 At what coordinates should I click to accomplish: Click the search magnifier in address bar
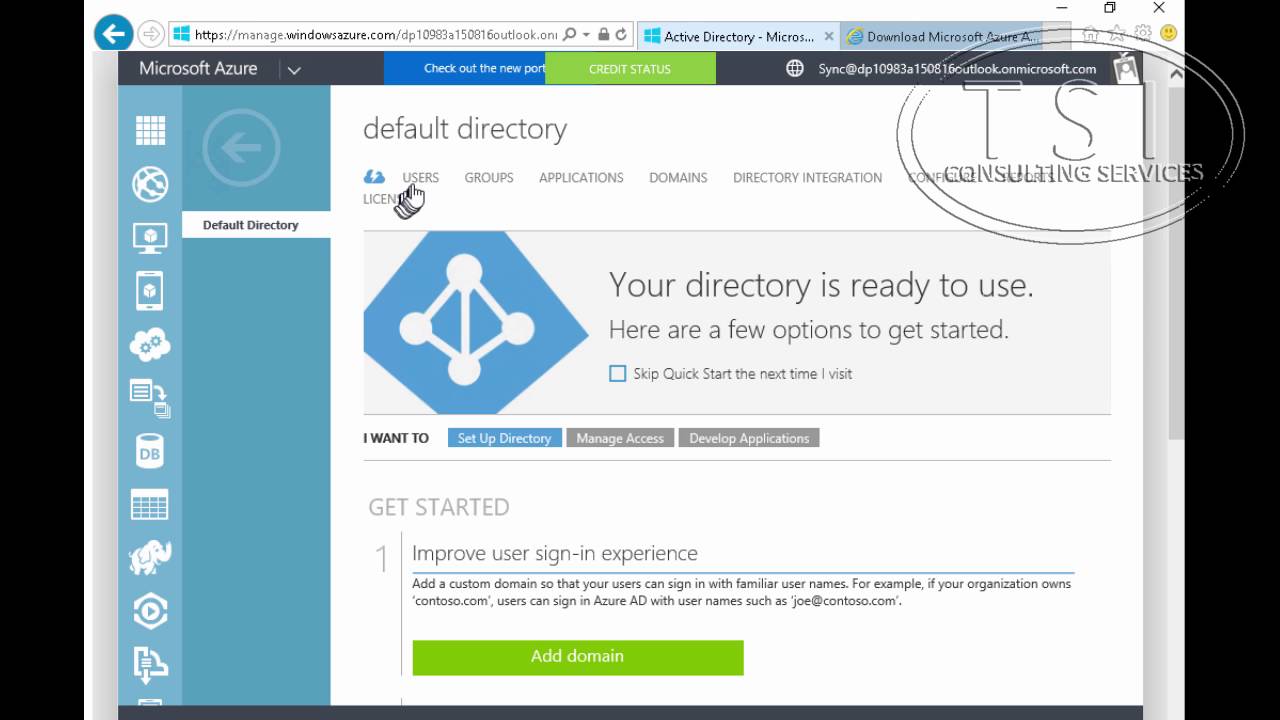tap(570, 34)
